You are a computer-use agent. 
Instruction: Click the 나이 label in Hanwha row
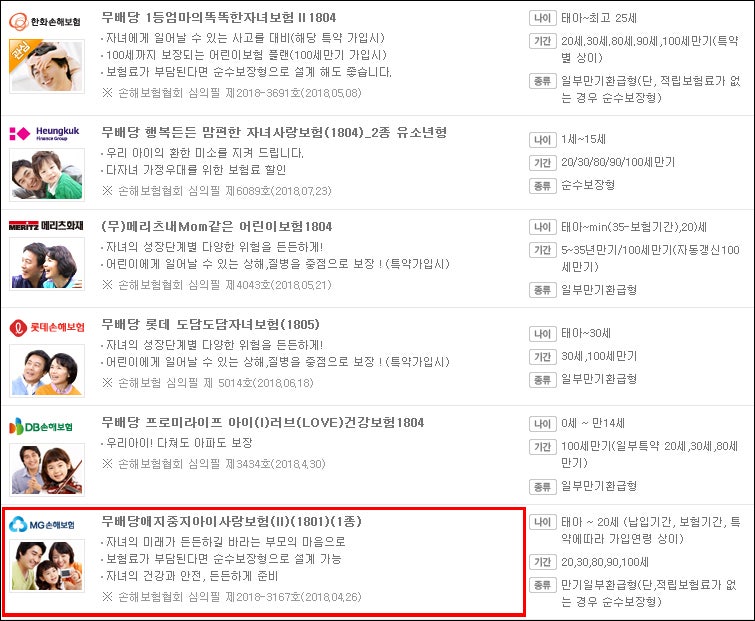(543, 18)
